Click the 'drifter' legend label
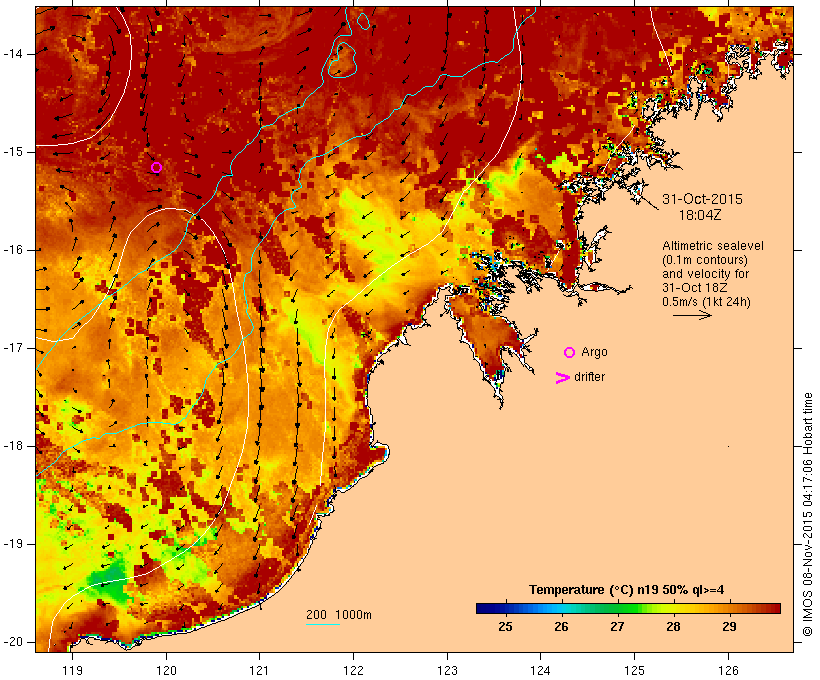The height and width of the screenshot is (680, 820). coord(589,377)
